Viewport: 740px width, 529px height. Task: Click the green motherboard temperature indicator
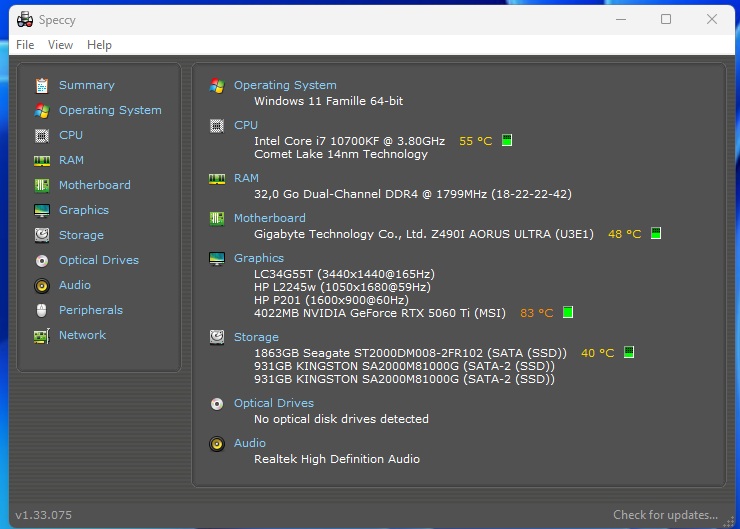tap(656, 233)
